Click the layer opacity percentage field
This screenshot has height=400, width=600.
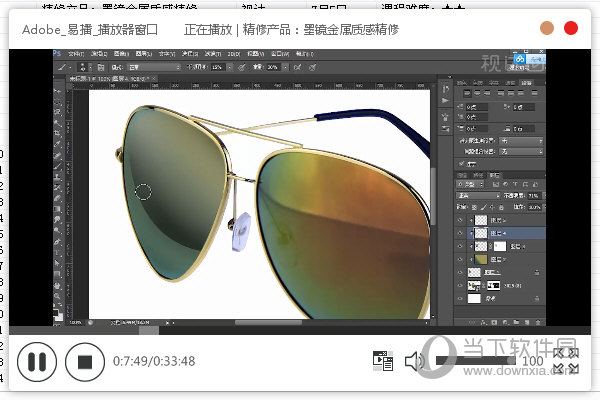[534, 196]
